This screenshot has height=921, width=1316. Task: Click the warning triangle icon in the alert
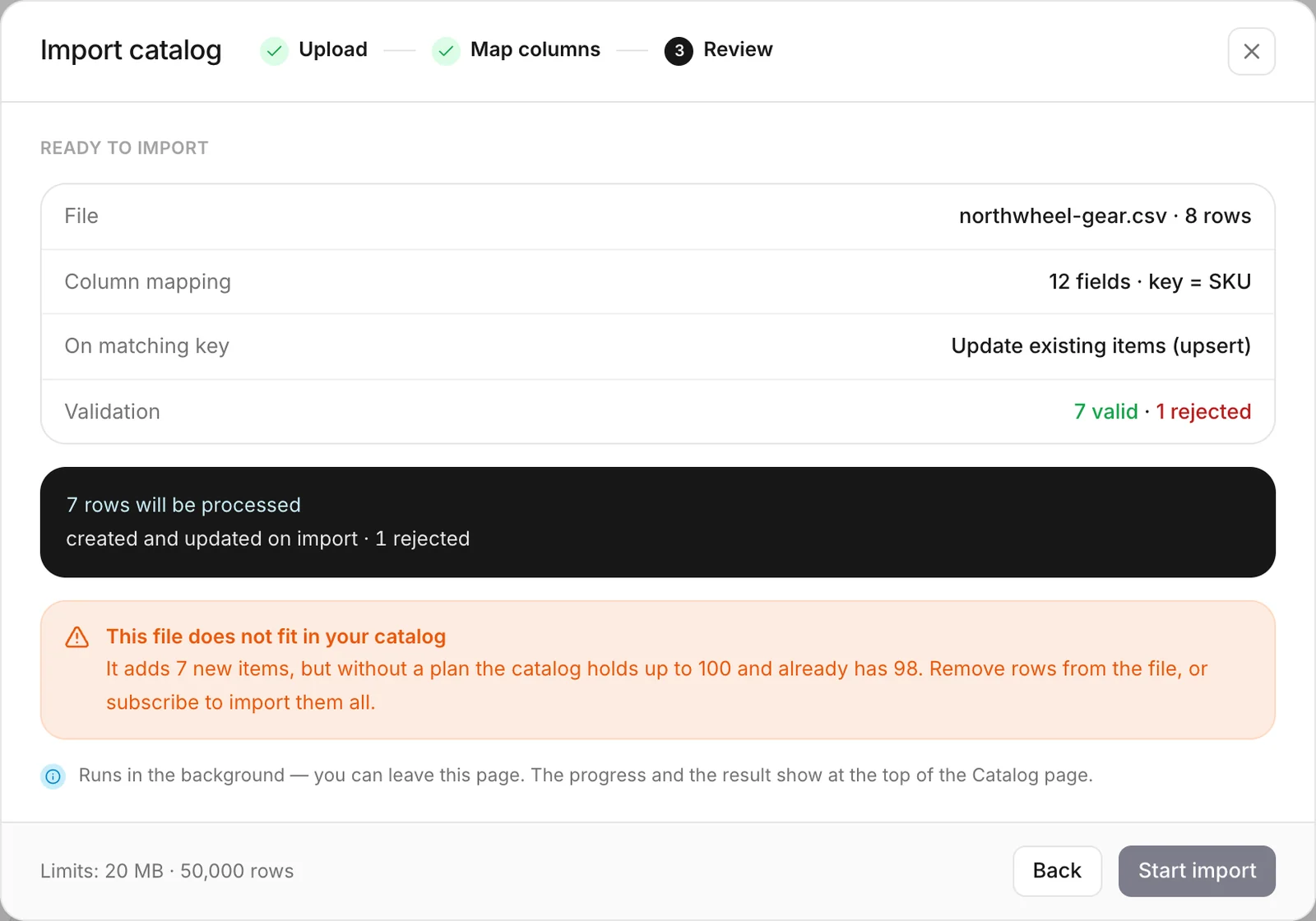[77, 637]
